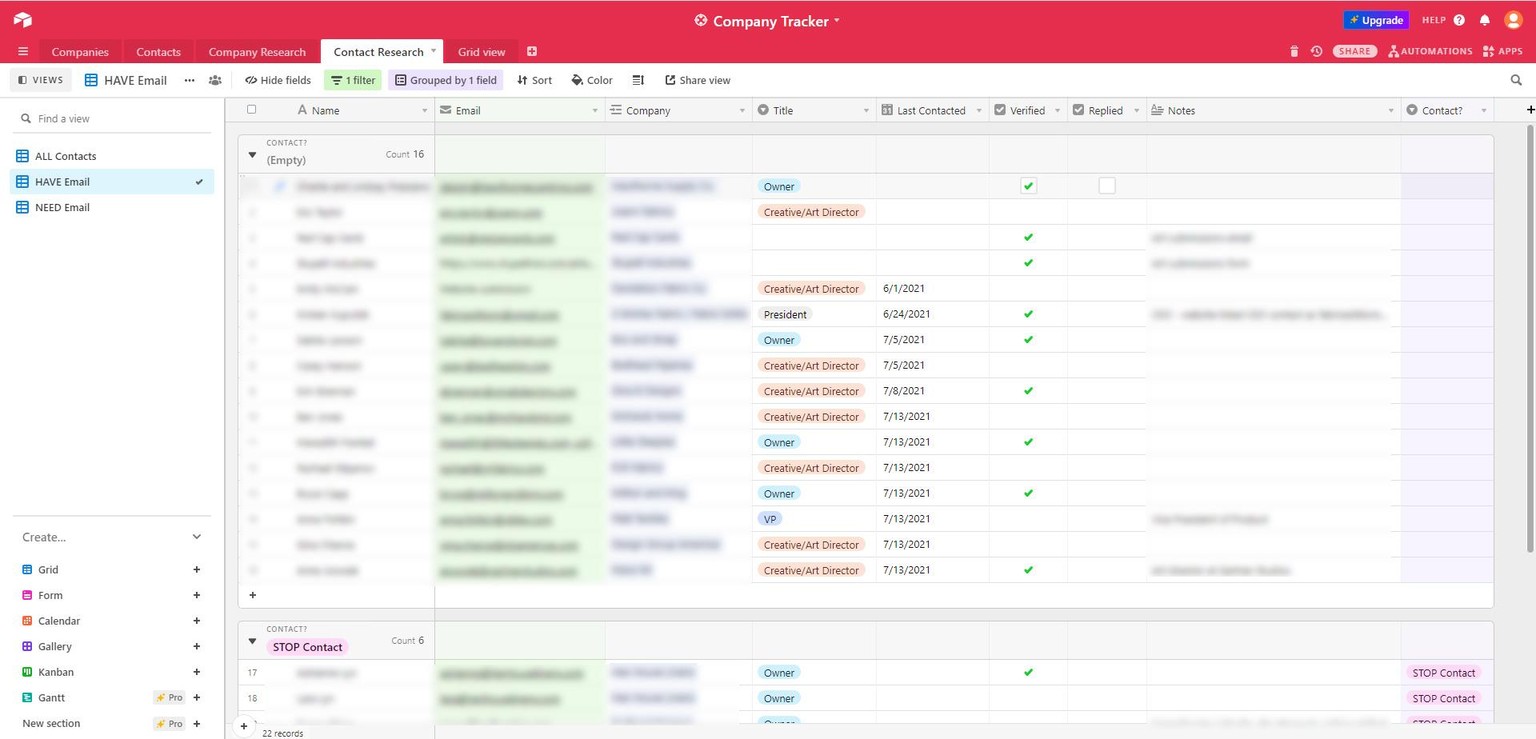Add a Gantt view with plus

[x=197, y=698]
